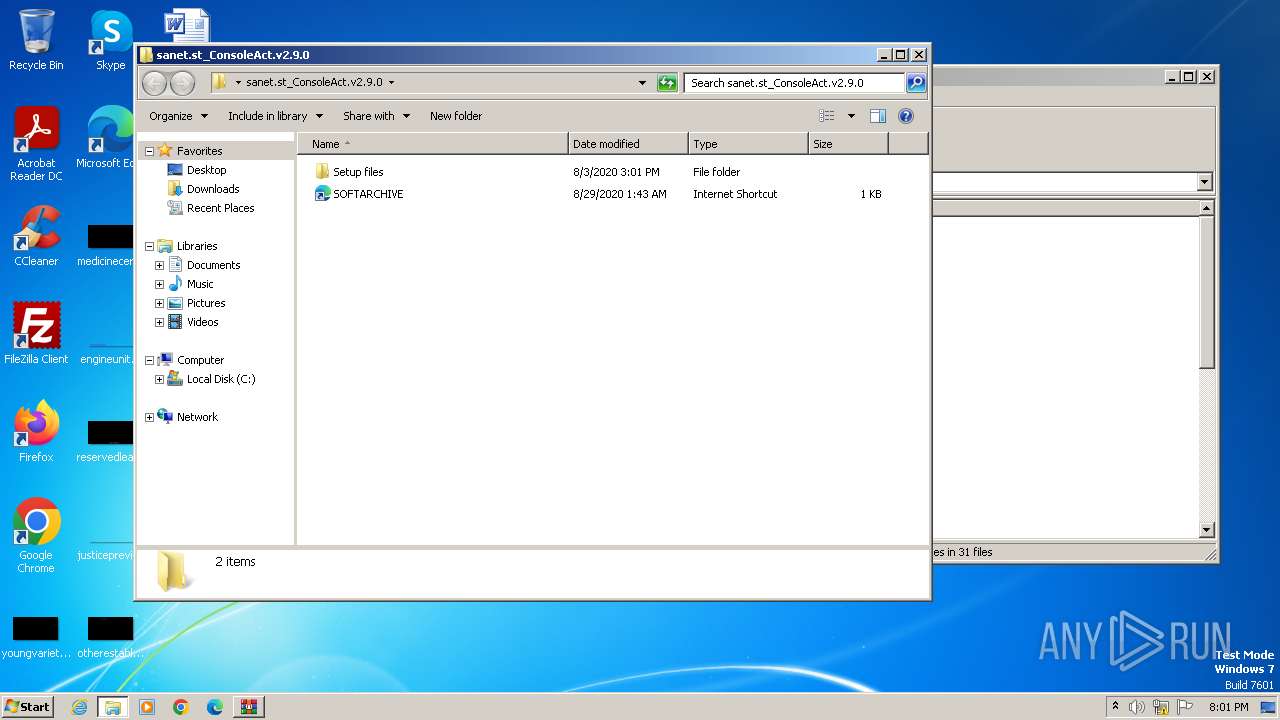Click the clock showing 8:01 PM
This screenshot has width=1280, height=720.
(1228, 707)
